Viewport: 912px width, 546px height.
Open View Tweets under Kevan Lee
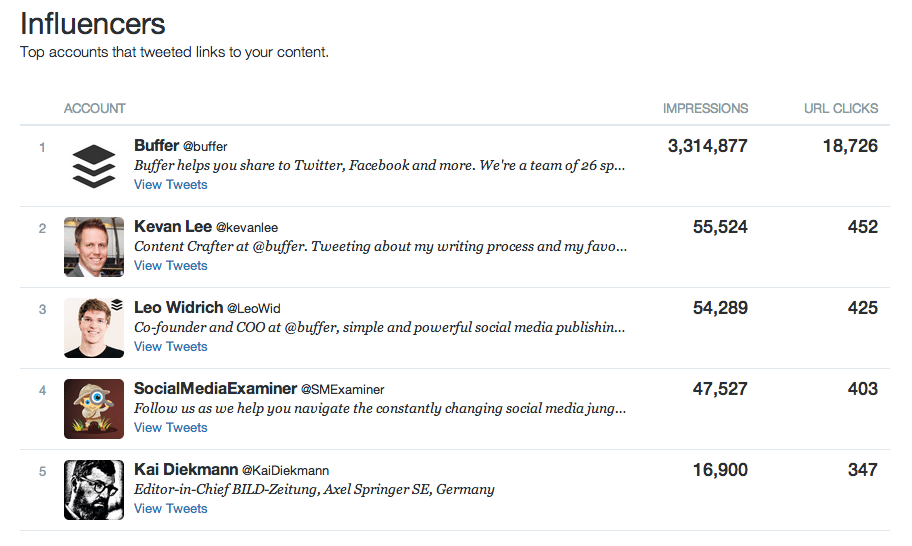click(170, 265)
